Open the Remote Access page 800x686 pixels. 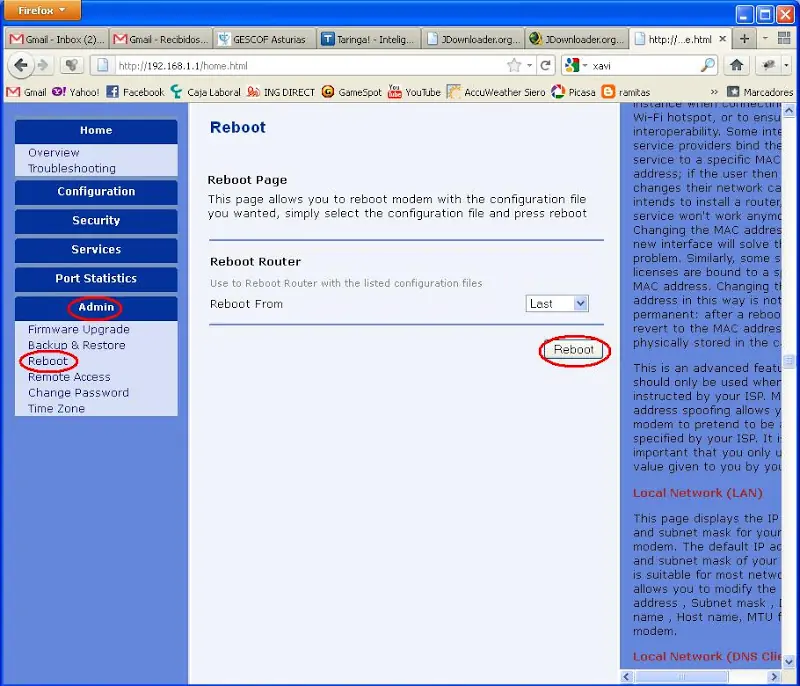click(x=69, y=377)
